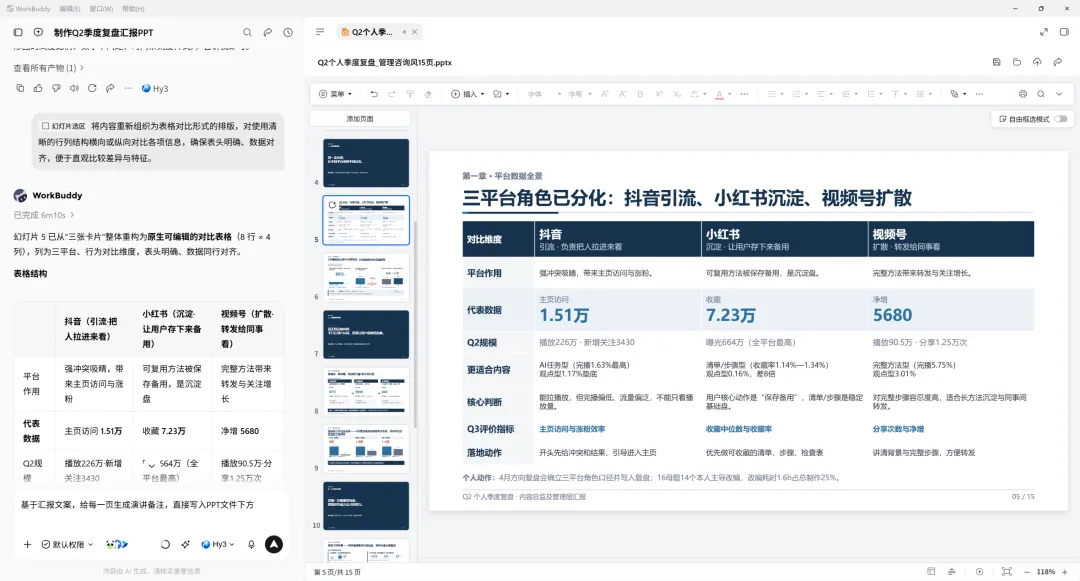Open the tab list icon left of the tabs
The height and width of the screenshot is (581, 1080).
tap(320, 32)
